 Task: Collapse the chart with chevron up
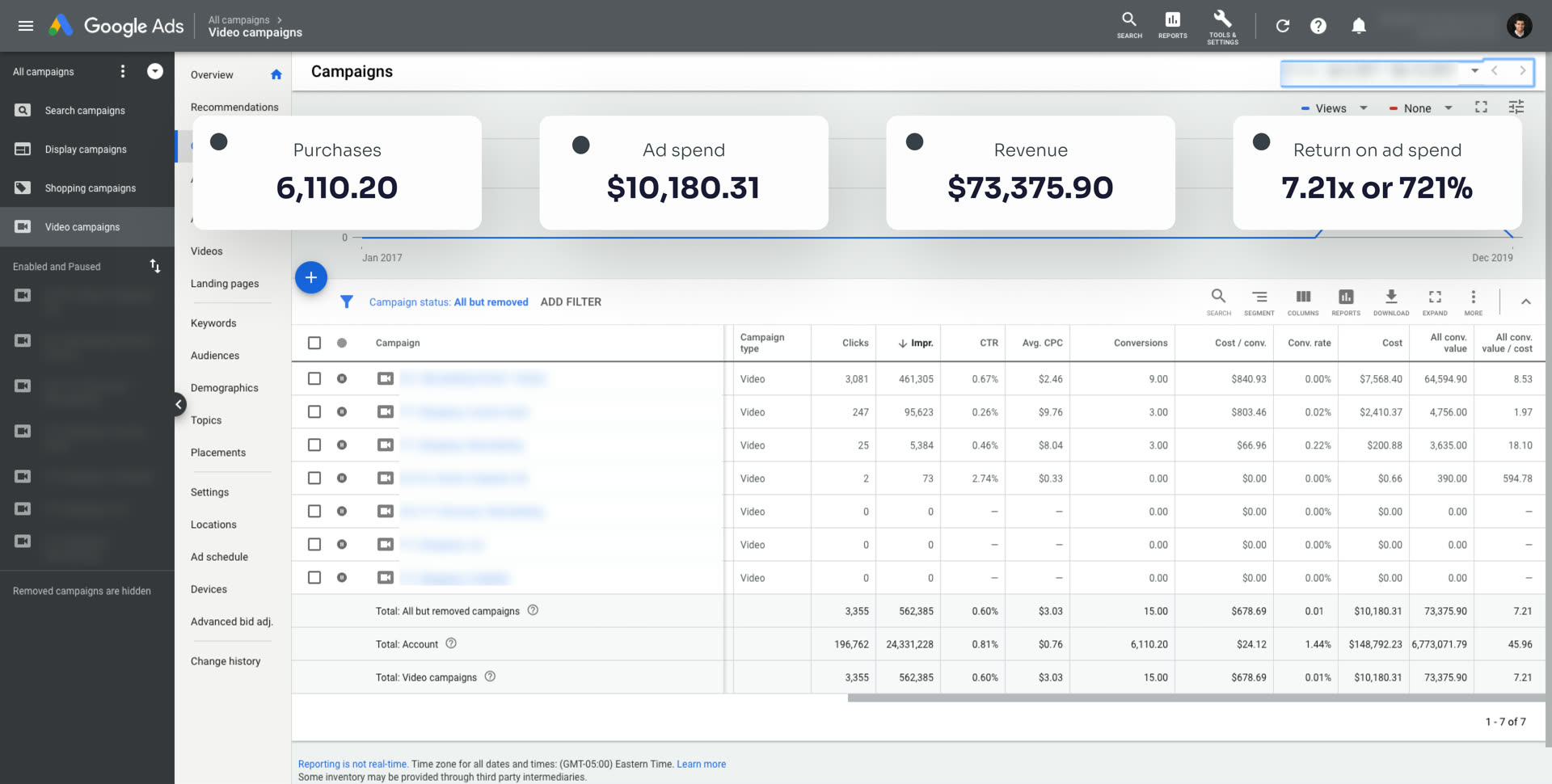[1526, 301]
